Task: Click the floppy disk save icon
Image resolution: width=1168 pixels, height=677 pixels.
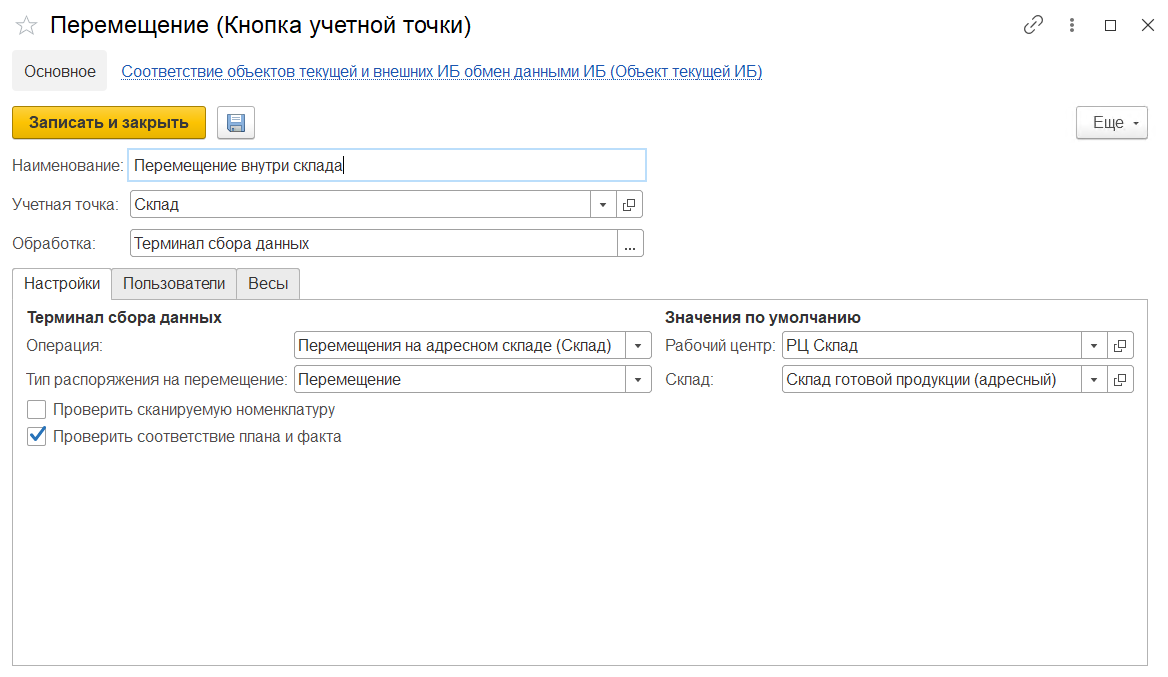Action: click(236, 123)
